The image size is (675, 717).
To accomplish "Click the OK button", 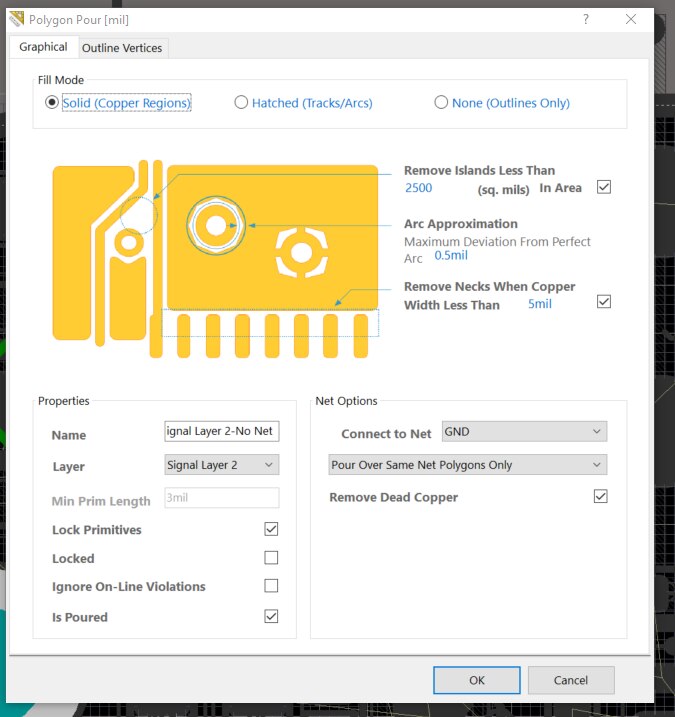I will (477, 680).
